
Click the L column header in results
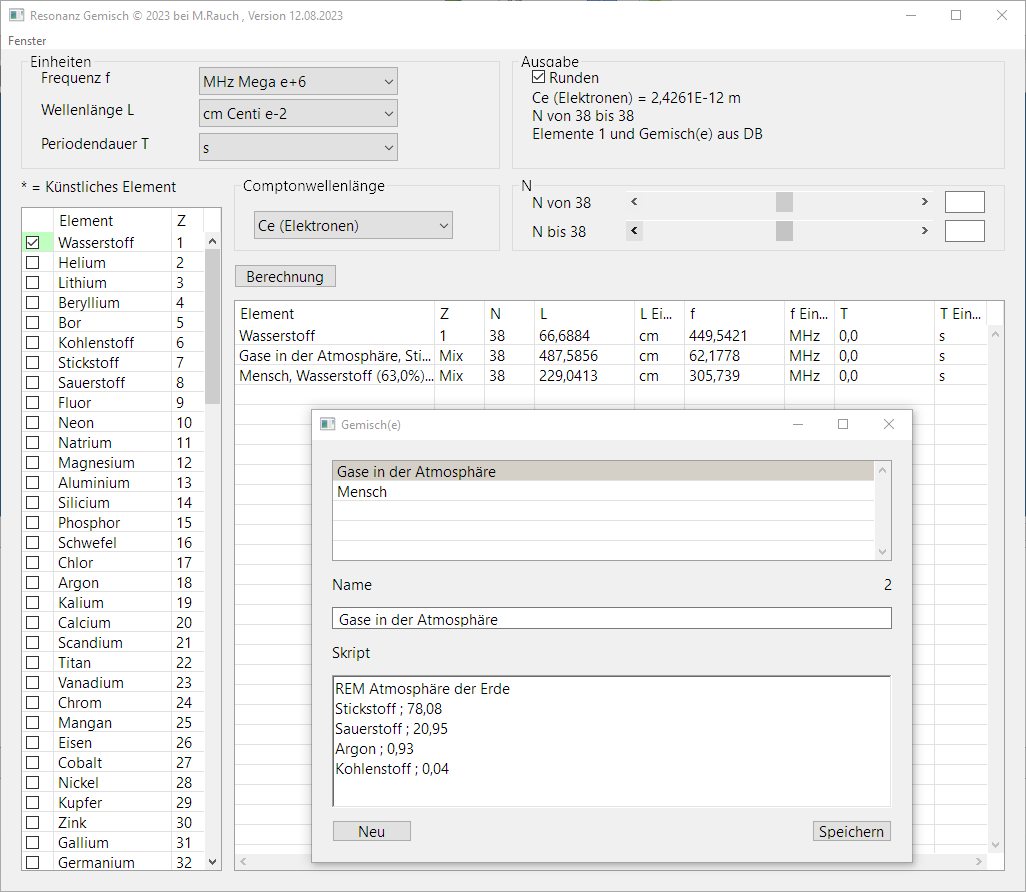(x=584, y=314)
